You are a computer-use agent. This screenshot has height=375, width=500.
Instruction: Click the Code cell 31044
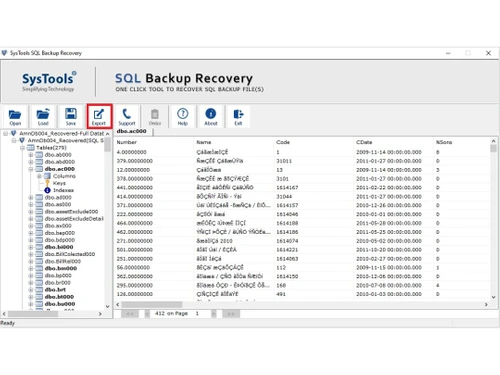tap(284, 197)
